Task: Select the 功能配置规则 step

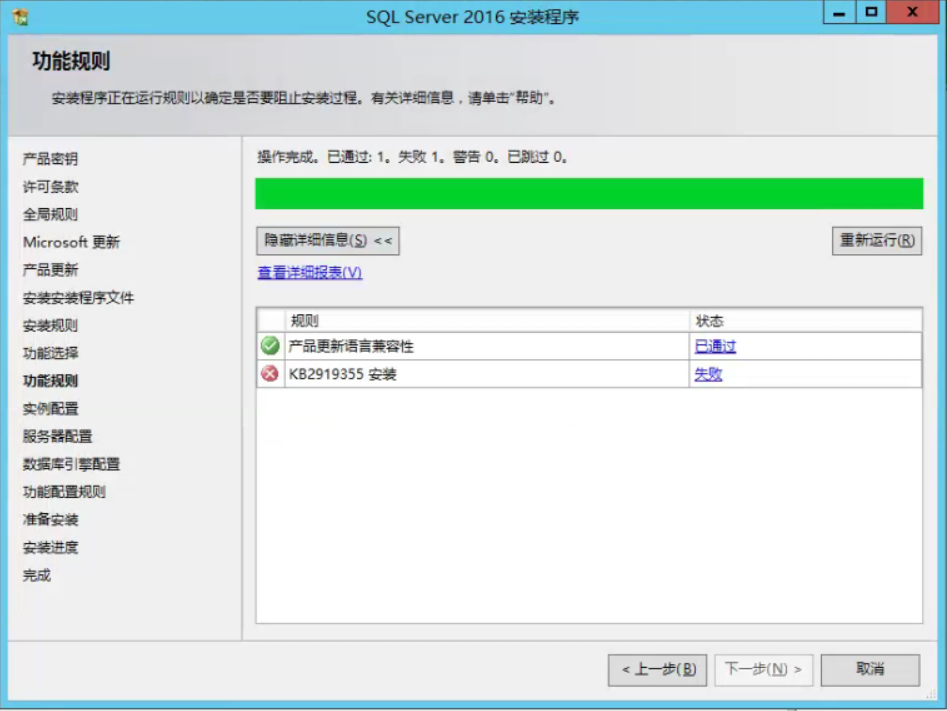Action: 64,492
